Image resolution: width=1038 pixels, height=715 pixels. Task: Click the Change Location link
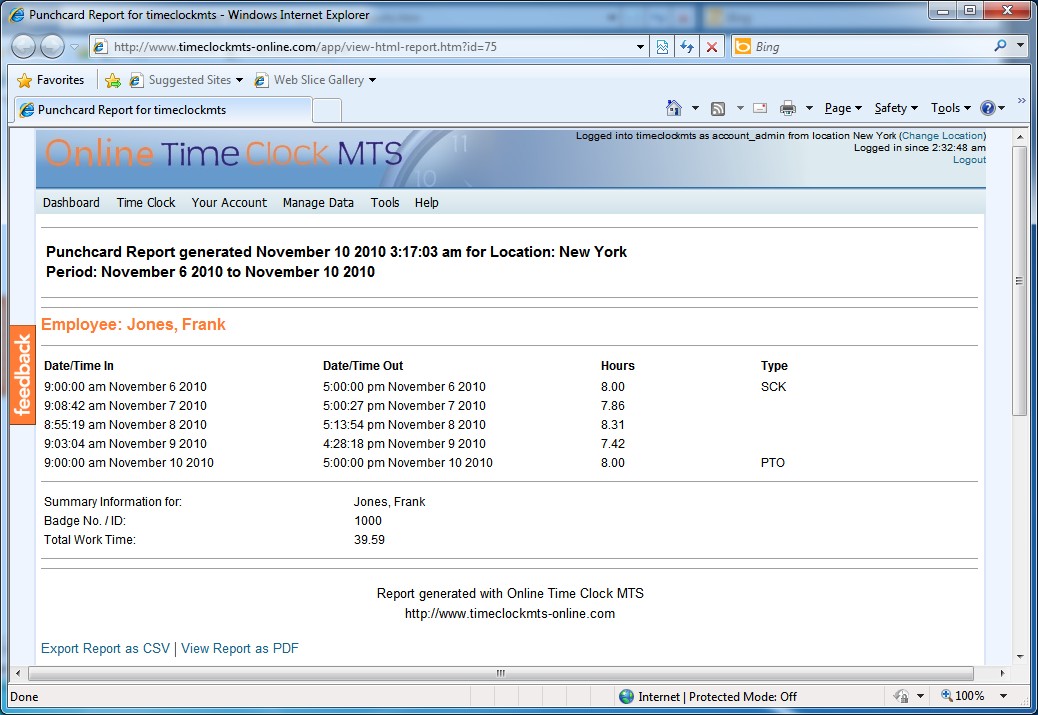[943, 136]
